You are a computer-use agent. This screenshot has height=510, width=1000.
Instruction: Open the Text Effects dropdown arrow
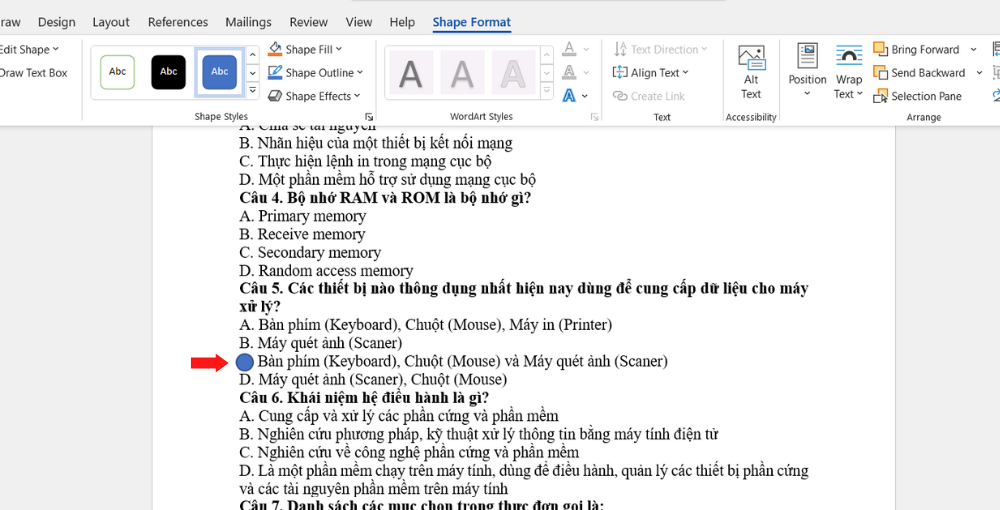pos(585,96)
